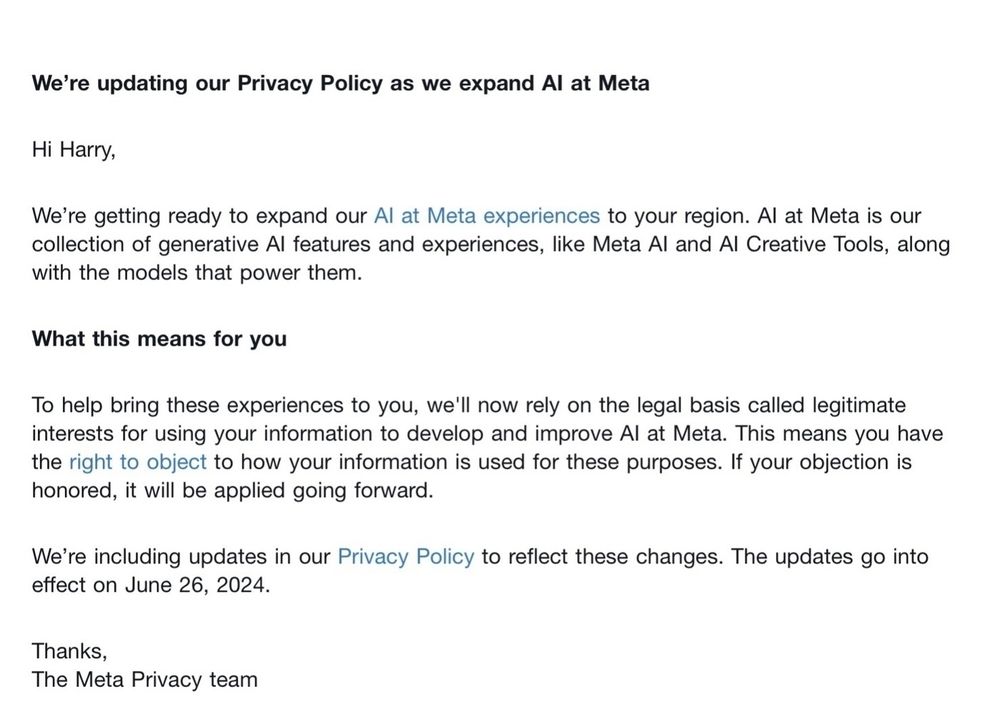Click the phrase "to your region"
The width and height of the screenshot is (1000, 723).
point(670,216)
